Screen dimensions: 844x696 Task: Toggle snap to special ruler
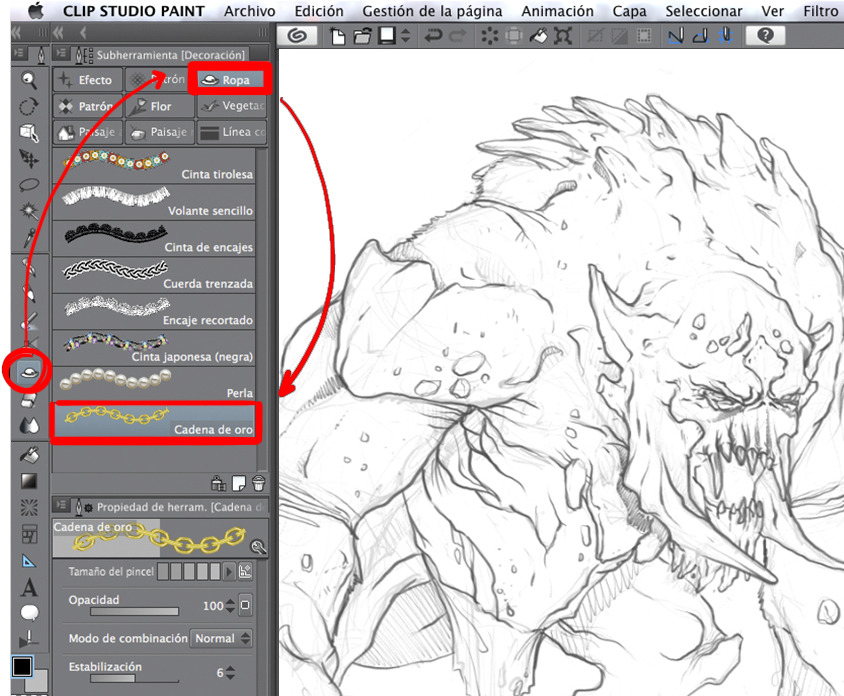pyautogui.click(x=700, y=36)
